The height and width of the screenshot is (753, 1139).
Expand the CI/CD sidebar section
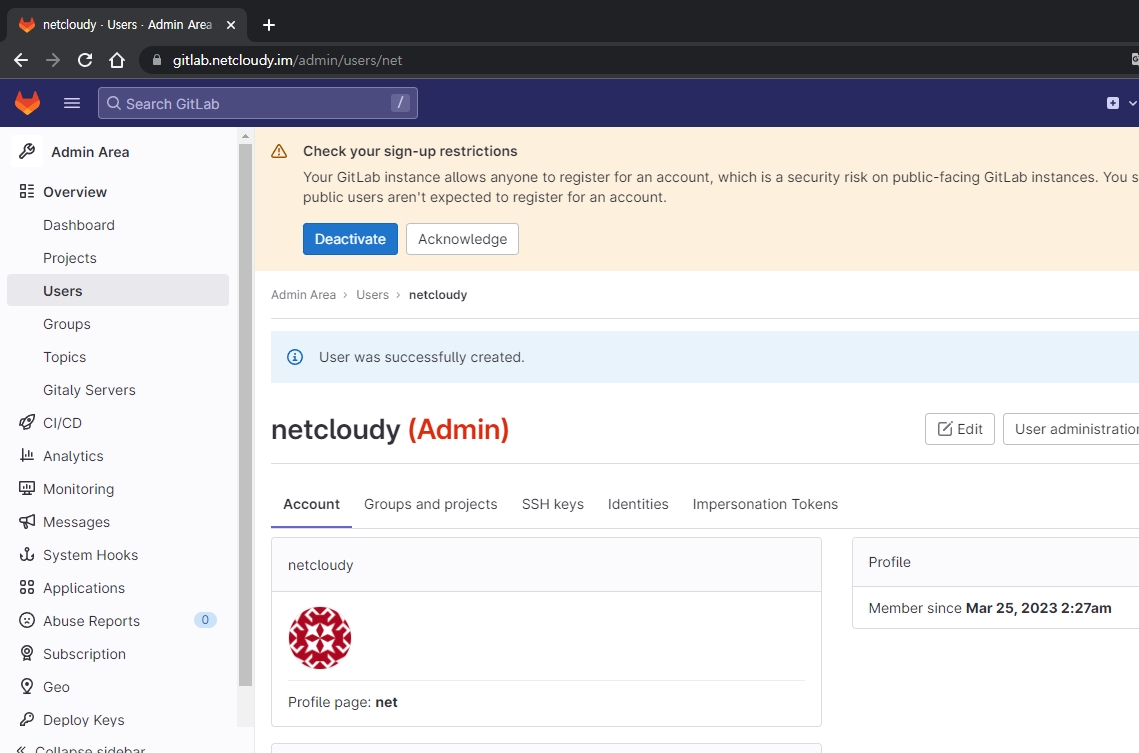(x=62, y=423)
